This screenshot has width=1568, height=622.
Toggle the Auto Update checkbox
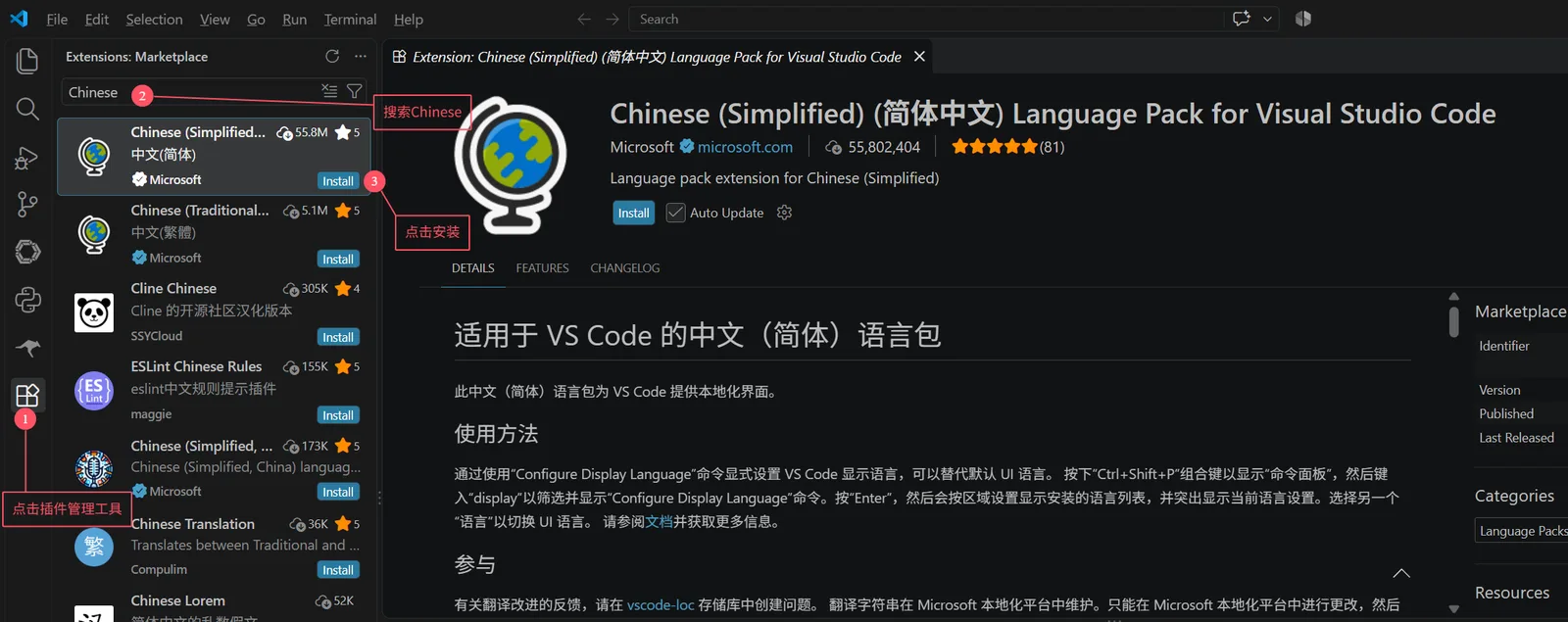click(675, 213)
